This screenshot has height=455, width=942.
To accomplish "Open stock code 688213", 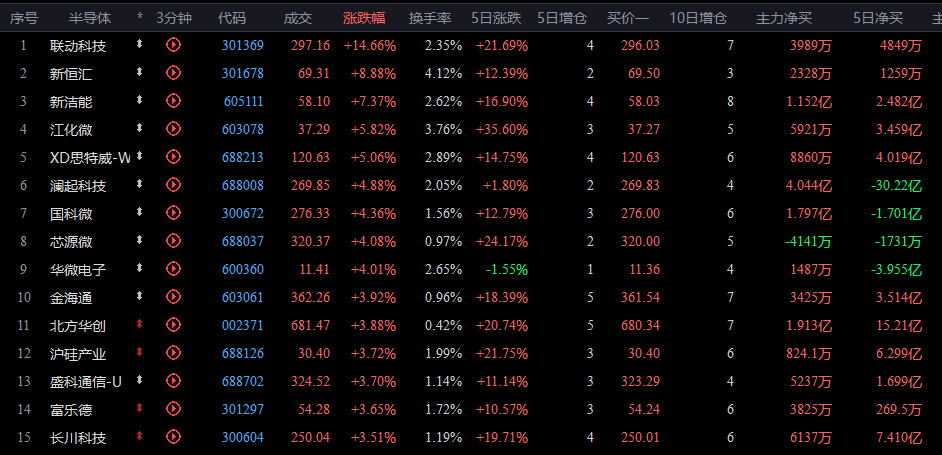I will (243, 157).
